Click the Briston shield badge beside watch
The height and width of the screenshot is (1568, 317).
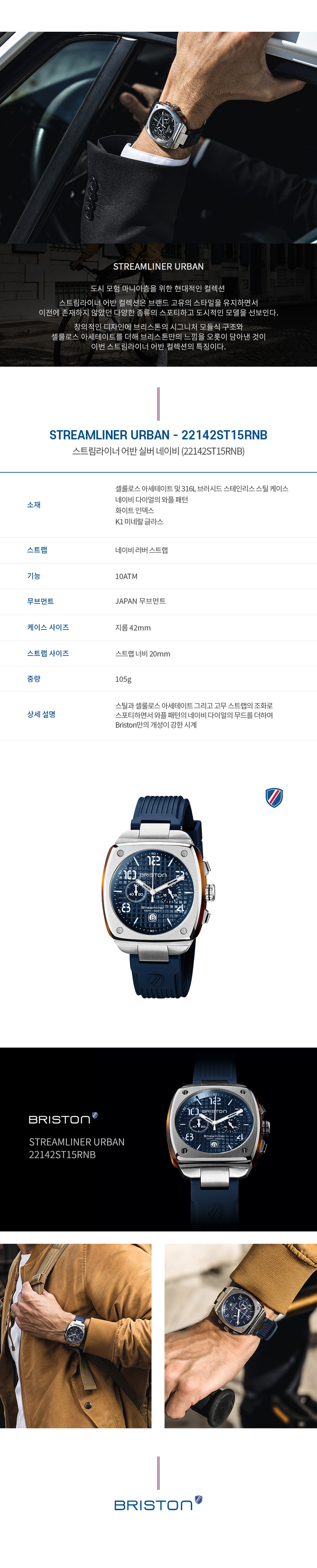274,797
